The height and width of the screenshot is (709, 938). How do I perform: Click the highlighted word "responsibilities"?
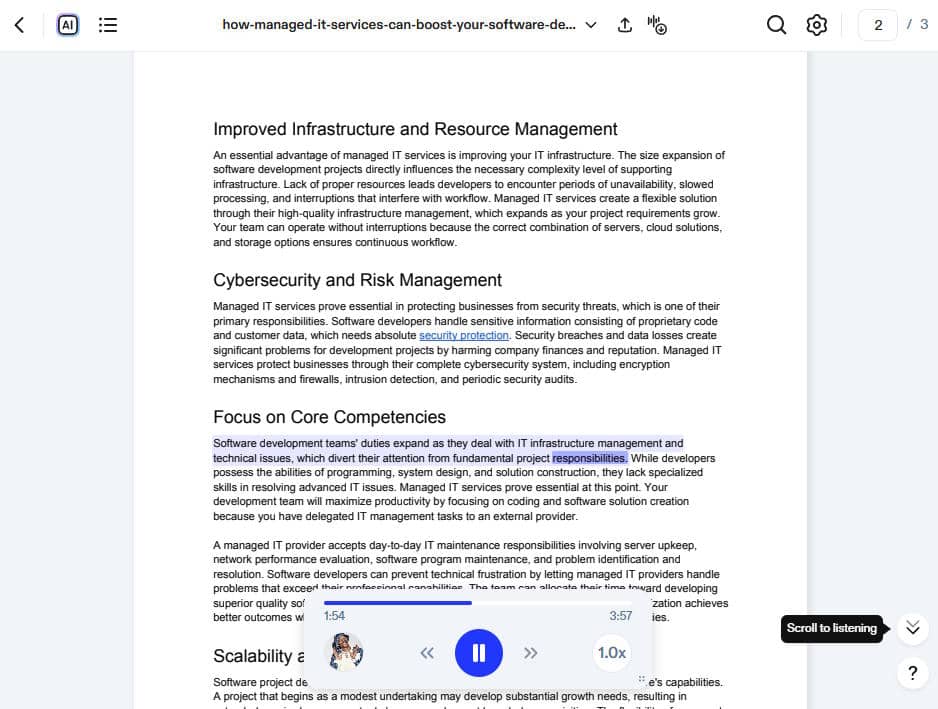point(589,458)
